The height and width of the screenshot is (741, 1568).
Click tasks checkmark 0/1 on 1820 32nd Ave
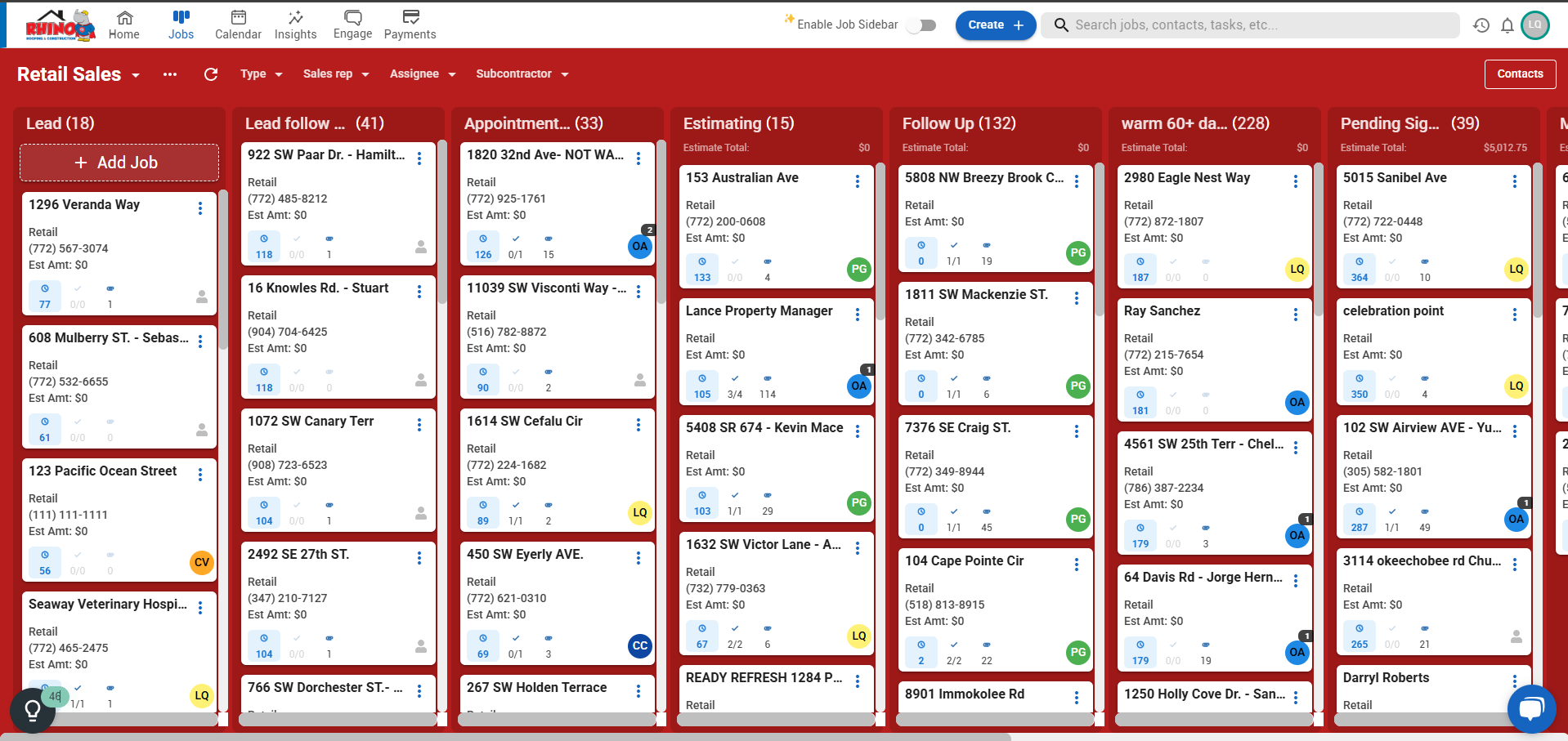(x=516, y=247)
